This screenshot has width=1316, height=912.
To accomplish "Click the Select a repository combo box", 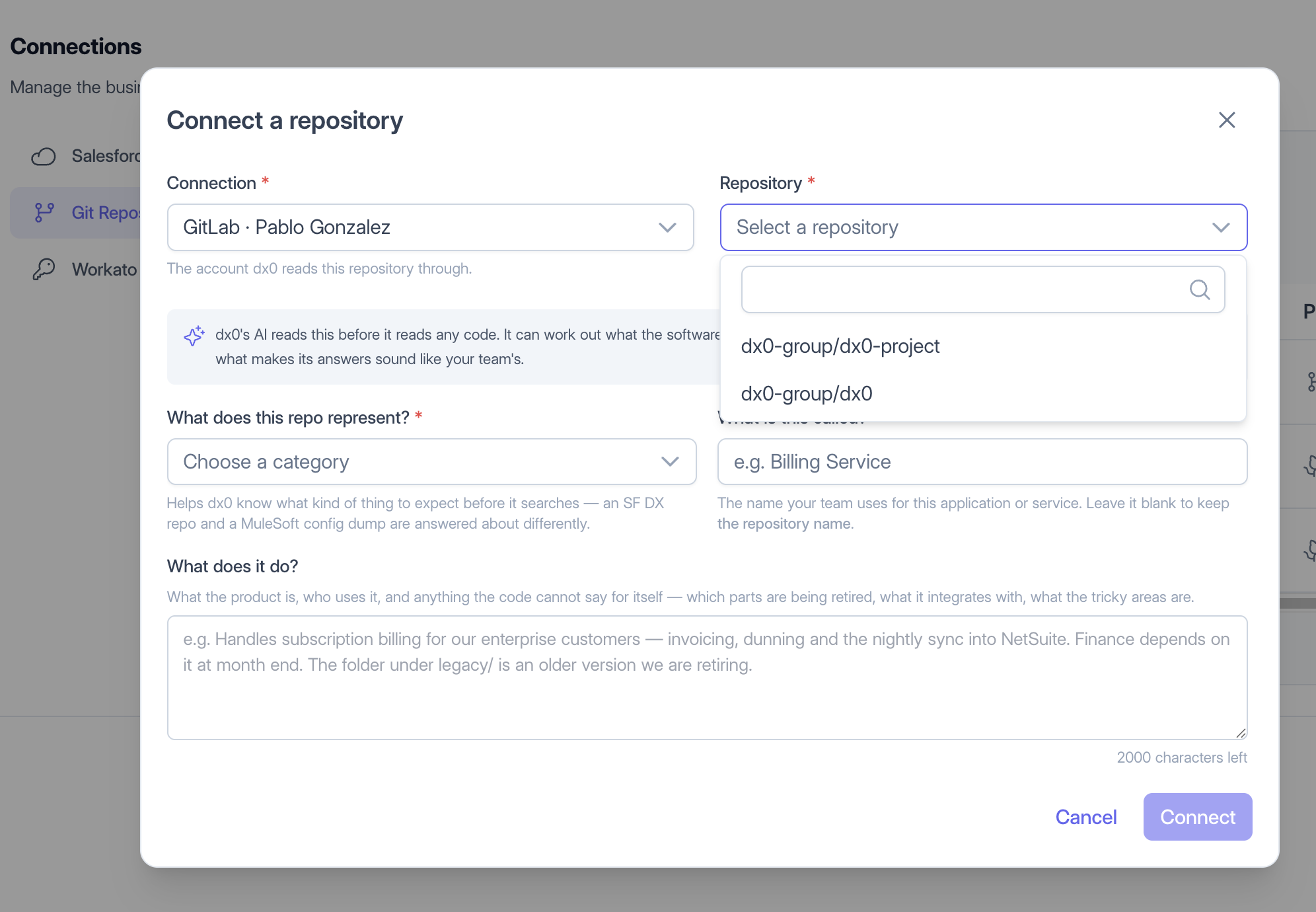I will 983,227.
